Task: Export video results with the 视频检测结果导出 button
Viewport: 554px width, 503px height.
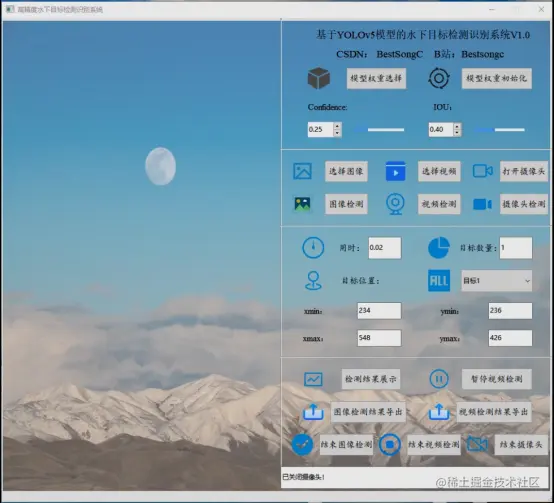Action: pos(494,412)
